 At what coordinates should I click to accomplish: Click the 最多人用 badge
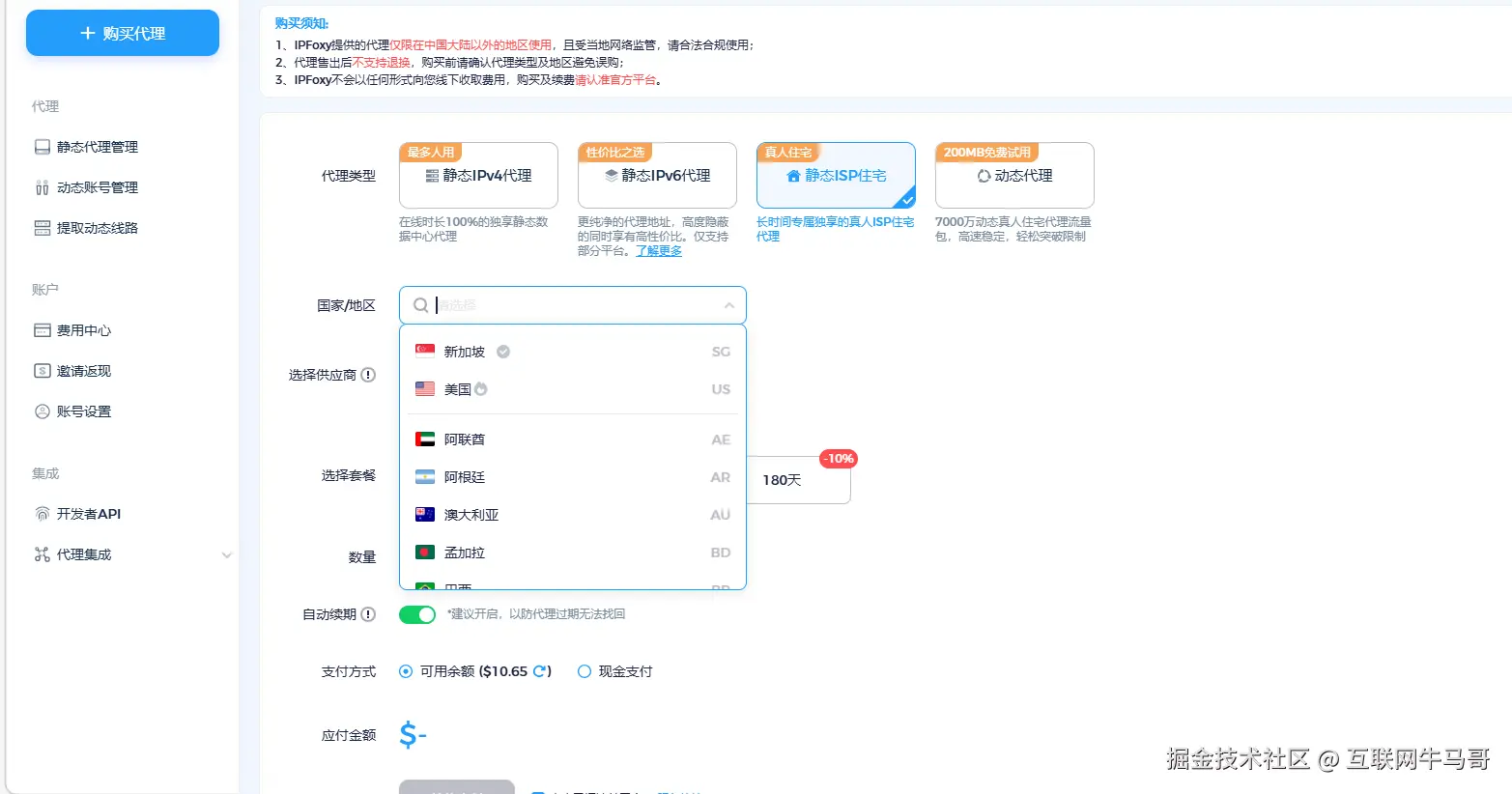(x=430, y=152)
